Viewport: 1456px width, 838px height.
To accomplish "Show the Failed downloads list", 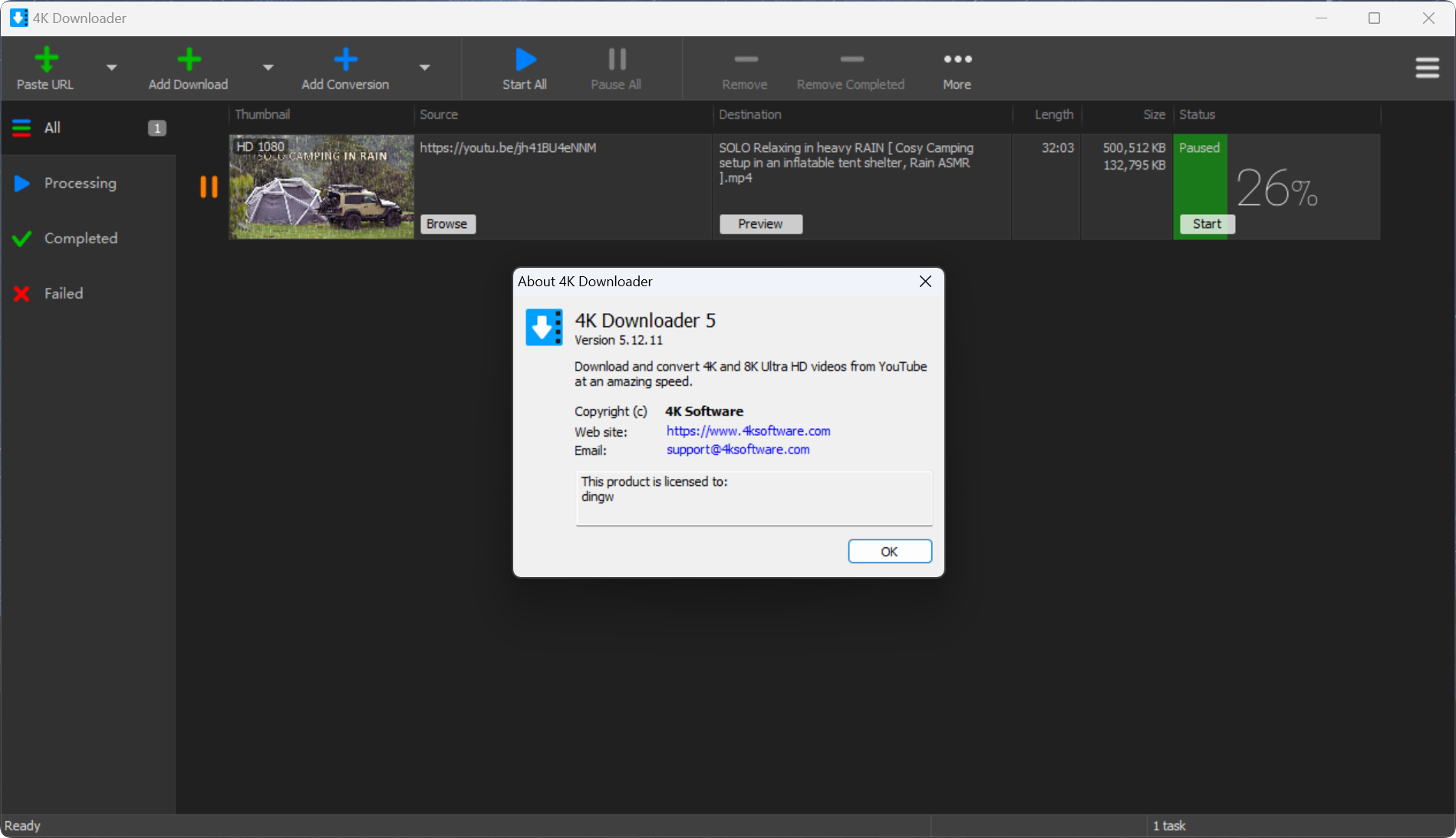I will 63,294.
